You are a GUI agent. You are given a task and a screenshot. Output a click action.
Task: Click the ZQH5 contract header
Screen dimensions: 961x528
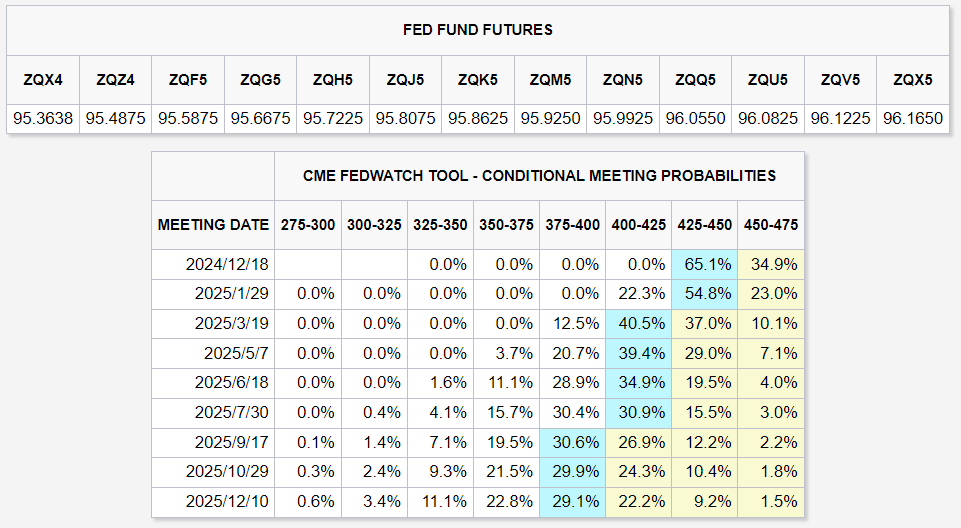pyautogui.click(x=333, y=80)
